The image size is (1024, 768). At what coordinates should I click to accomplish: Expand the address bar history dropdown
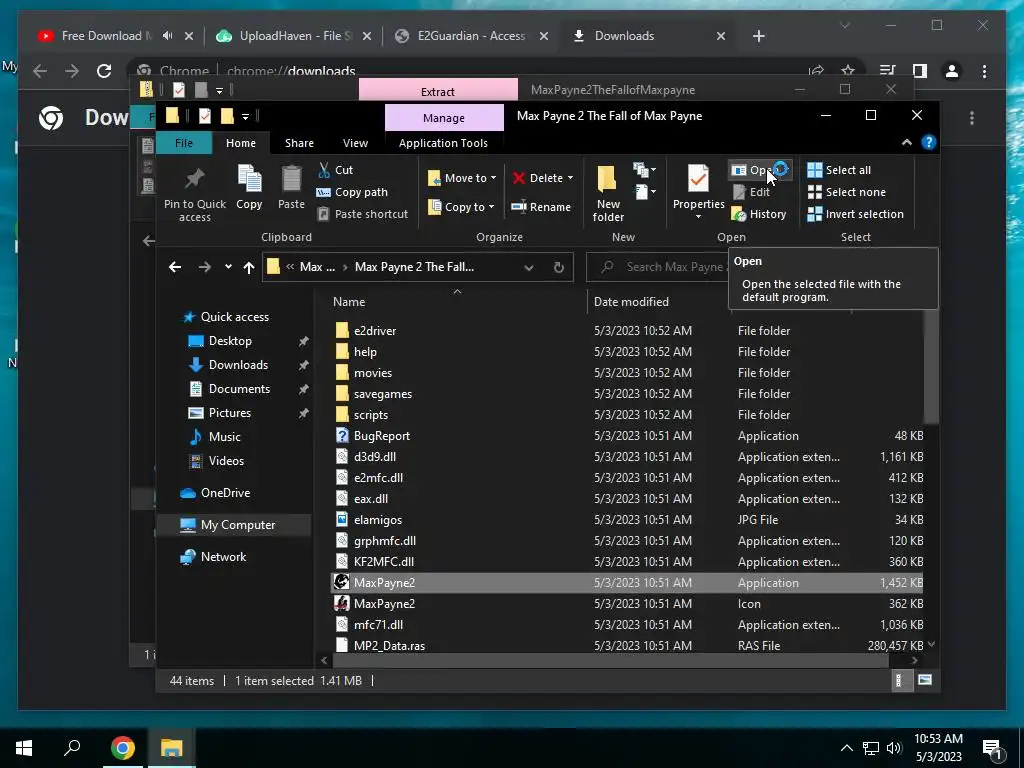tap(529, 267)
